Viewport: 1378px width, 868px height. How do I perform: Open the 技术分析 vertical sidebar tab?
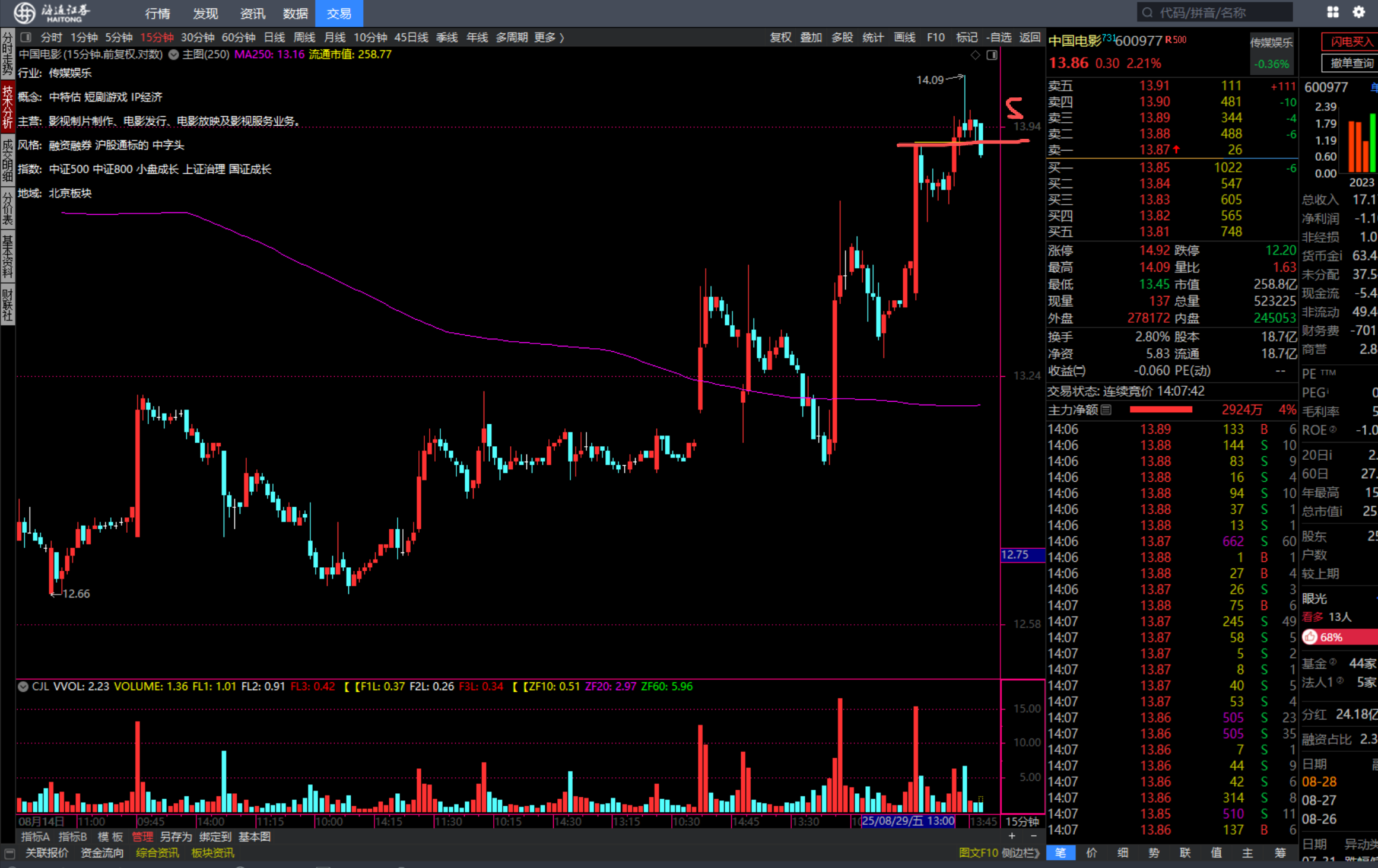click(8, 106)
